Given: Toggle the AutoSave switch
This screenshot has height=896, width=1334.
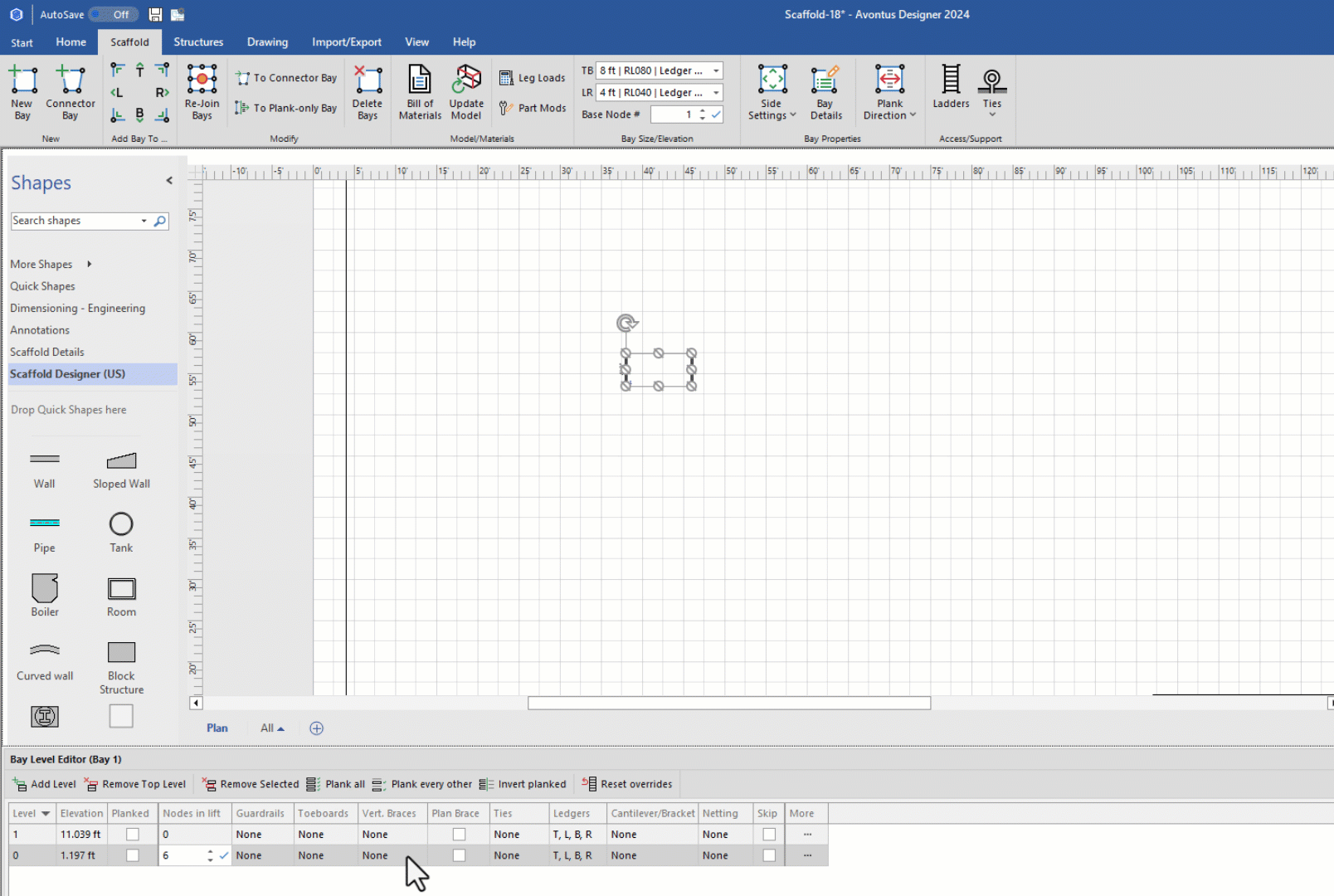Looking at the screenshot, I should click(113, 15).
